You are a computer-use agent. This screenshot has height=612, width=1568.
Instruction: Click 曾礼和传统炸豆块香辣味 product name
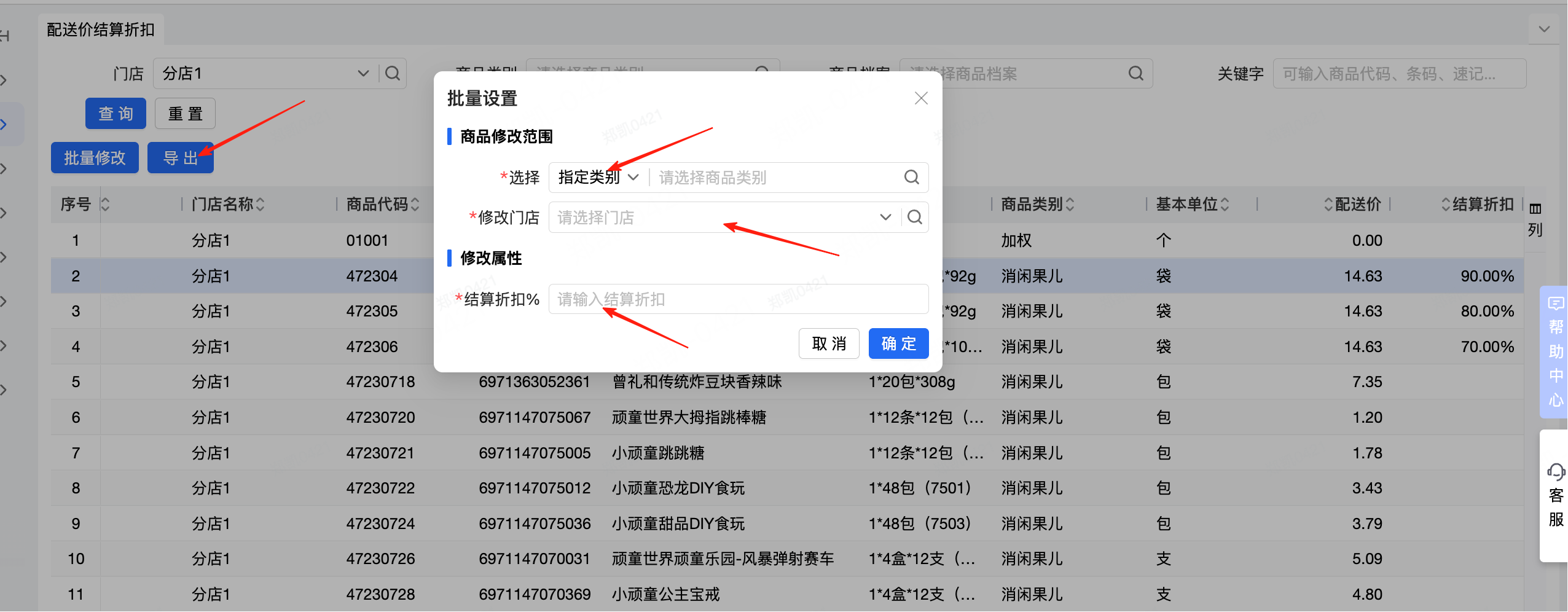click(697, 382)
